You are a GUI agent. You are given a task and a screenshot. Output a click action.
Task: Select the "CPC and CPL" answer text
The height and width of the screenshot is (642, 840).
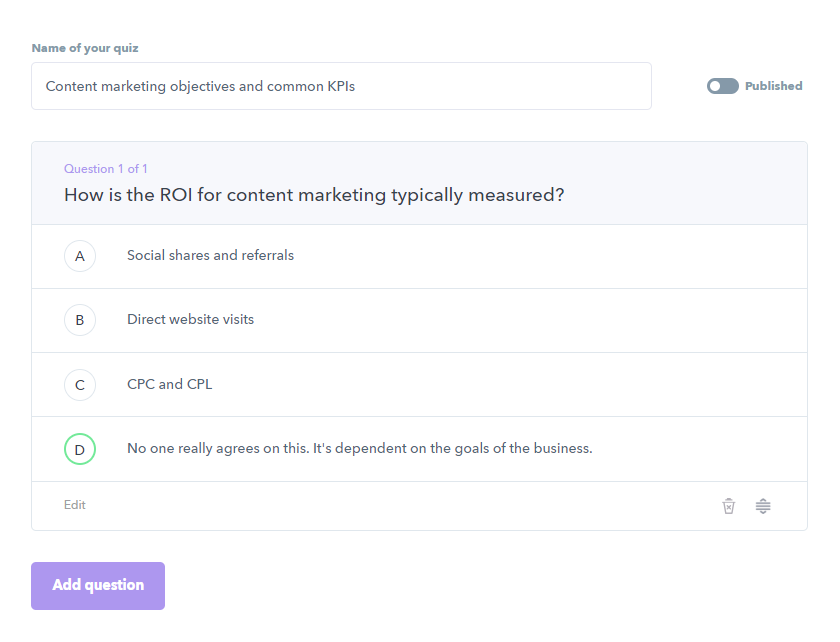pos(169,384)
